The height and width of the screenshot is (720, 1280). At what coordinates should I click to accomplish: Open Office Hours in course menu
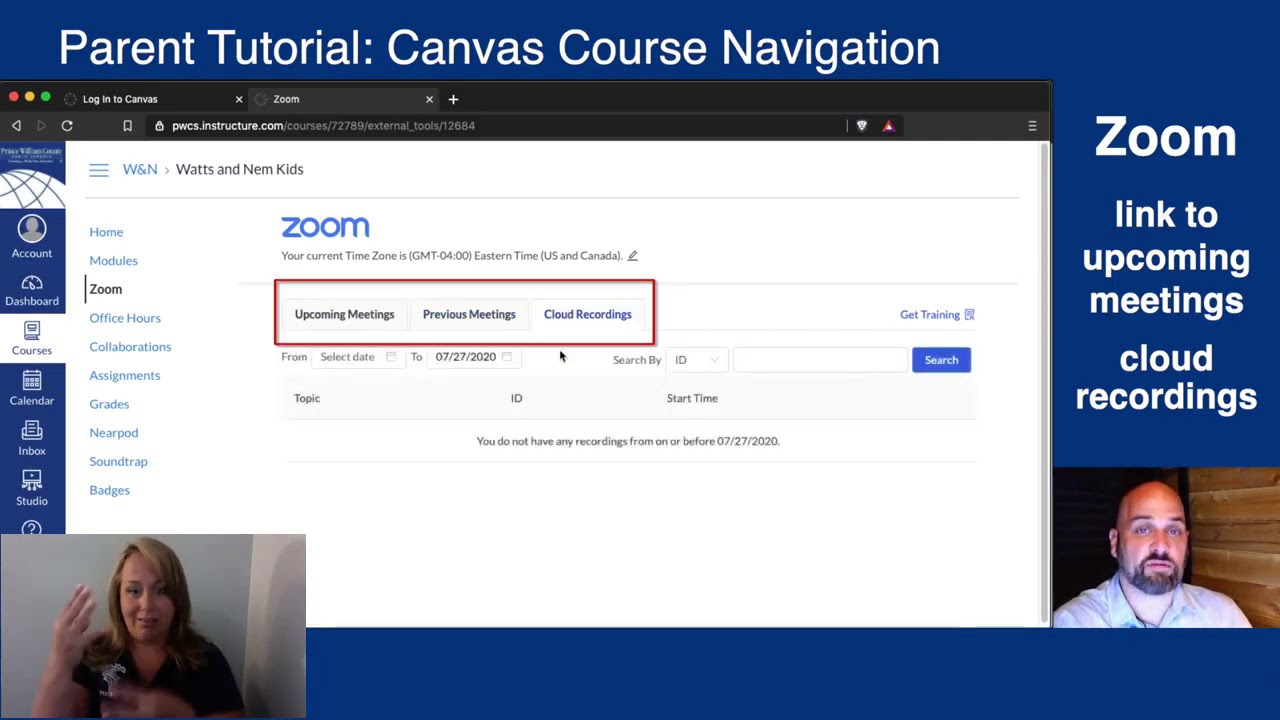[x=125, y=318]
